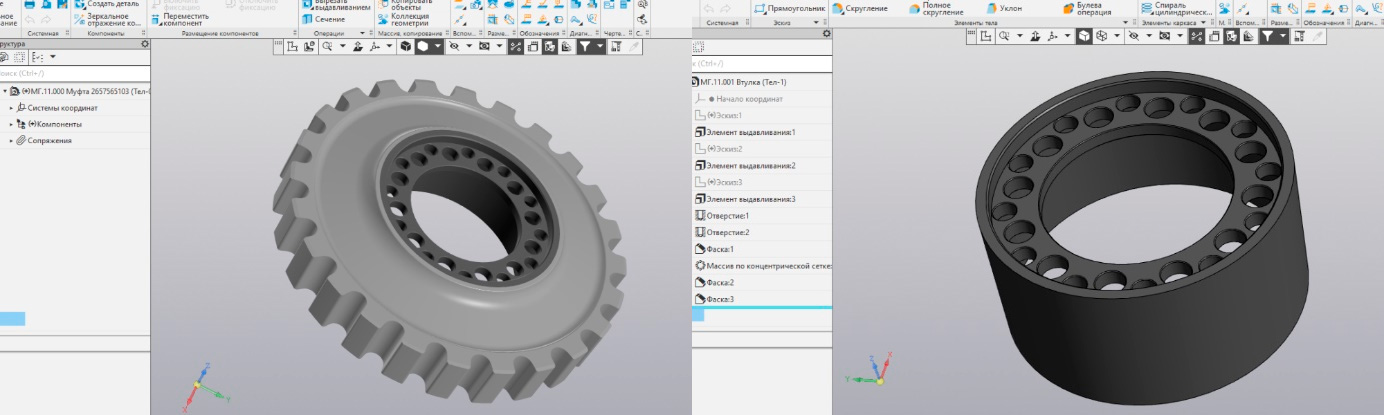
Task: Expand Компоненты tree node
Action: [x=11, y=124]
